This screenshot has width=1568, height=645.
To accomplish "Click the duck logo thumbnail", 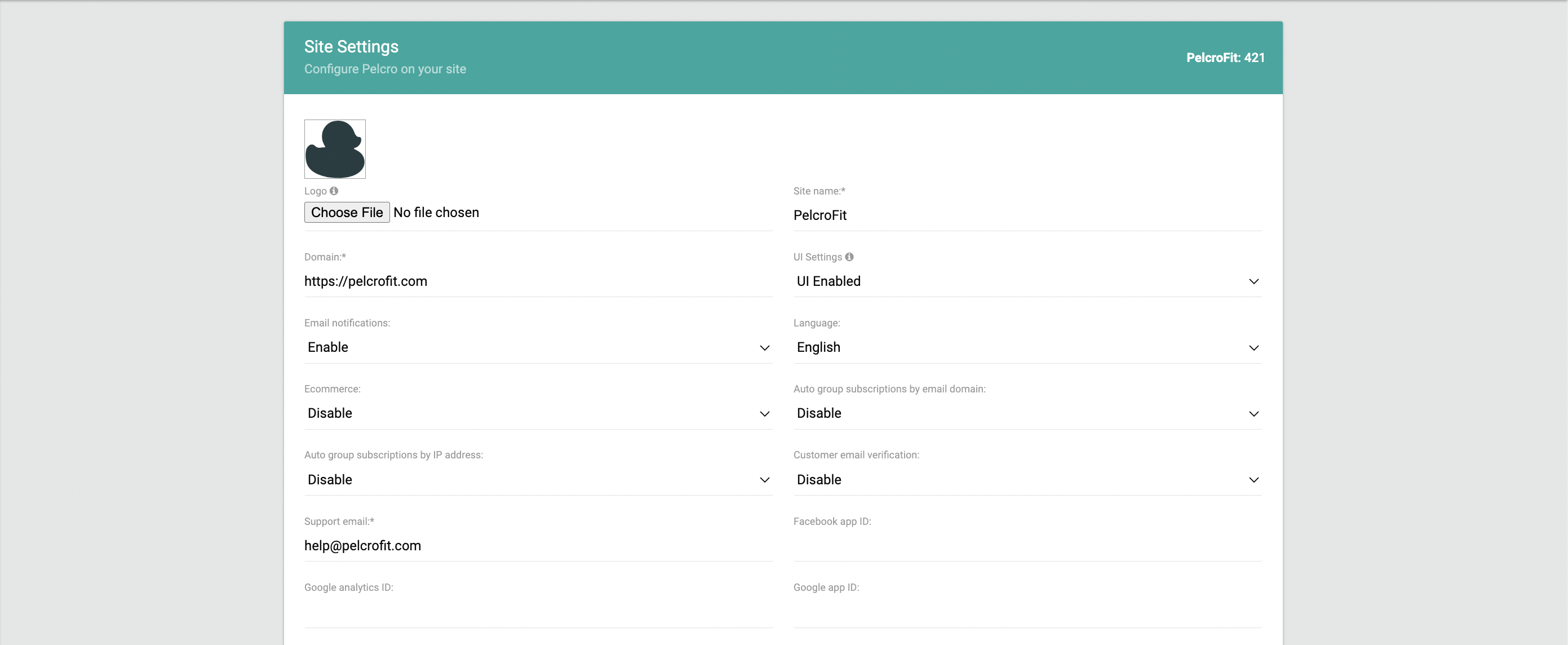I will (335, 149).
